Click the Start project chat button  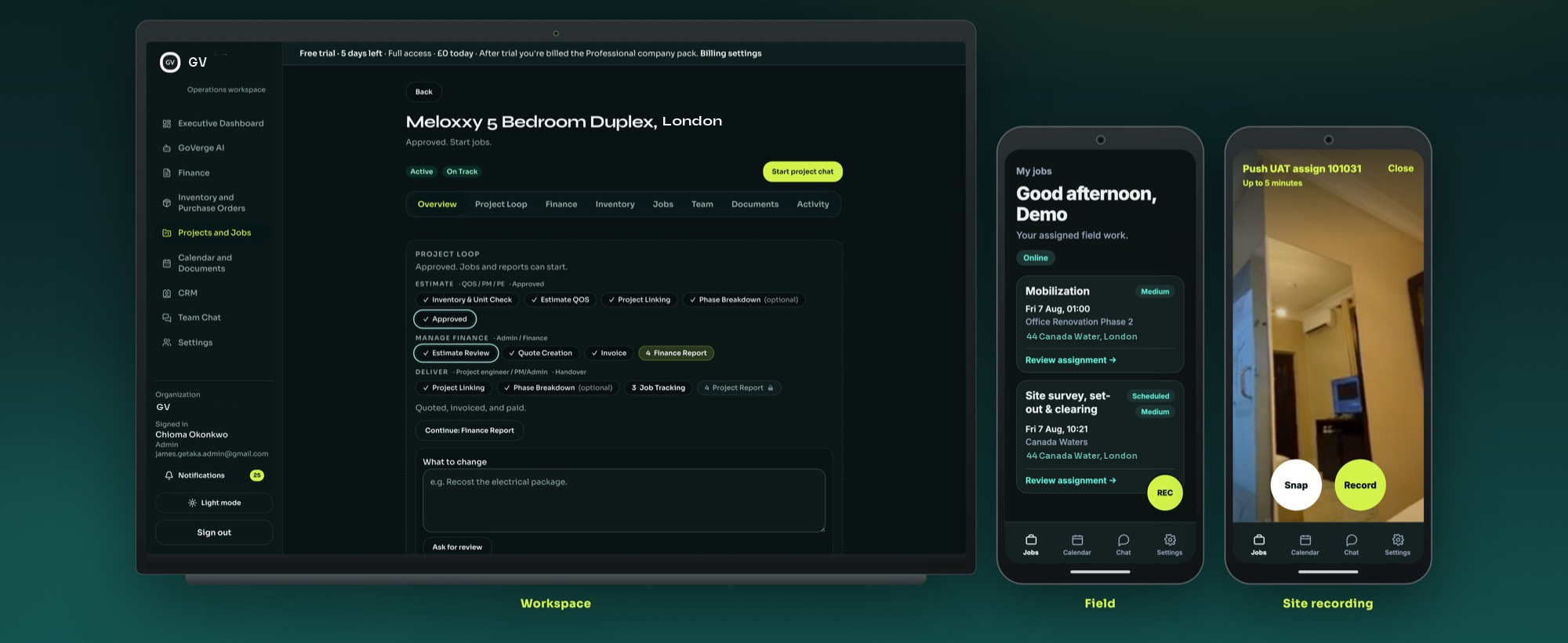tap(802, 172)
